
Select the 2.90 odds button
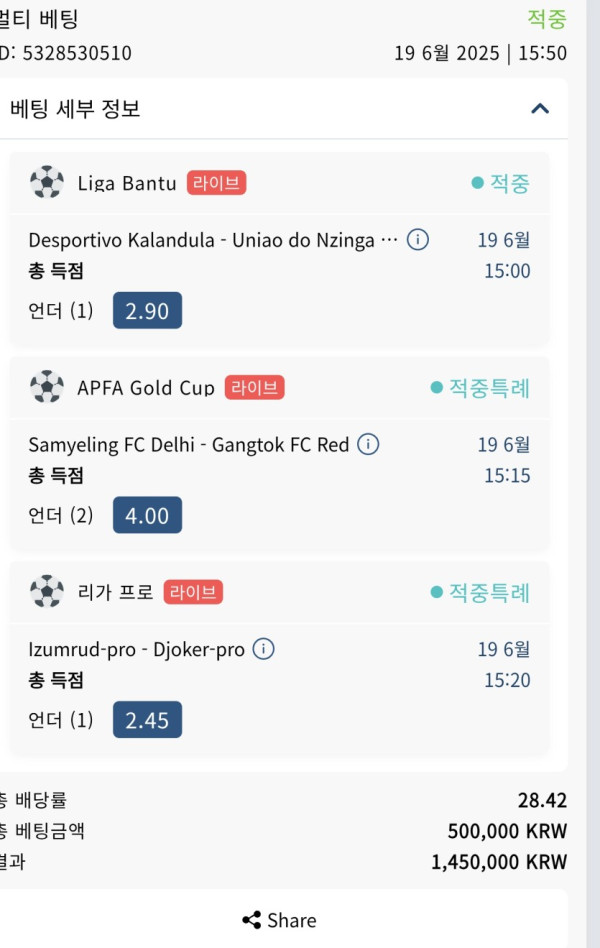coord(148,310)
